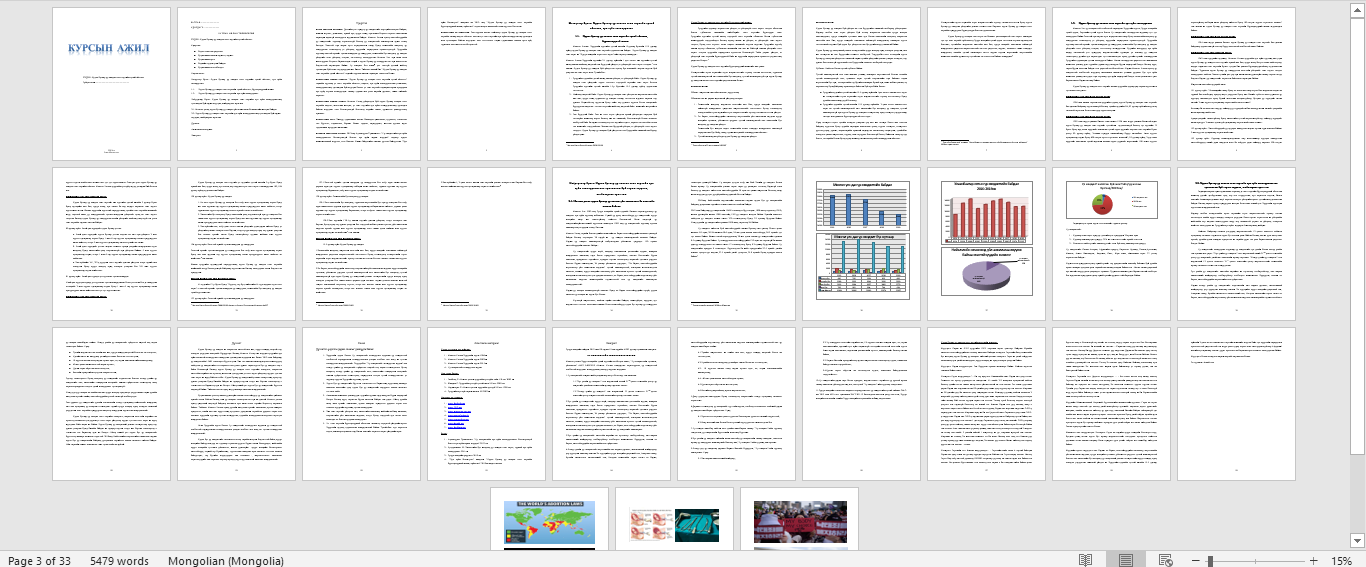Screen dimensions: 1366x567
Task: Click the zoom slider handle
Action: click(x=1210, y=561)
